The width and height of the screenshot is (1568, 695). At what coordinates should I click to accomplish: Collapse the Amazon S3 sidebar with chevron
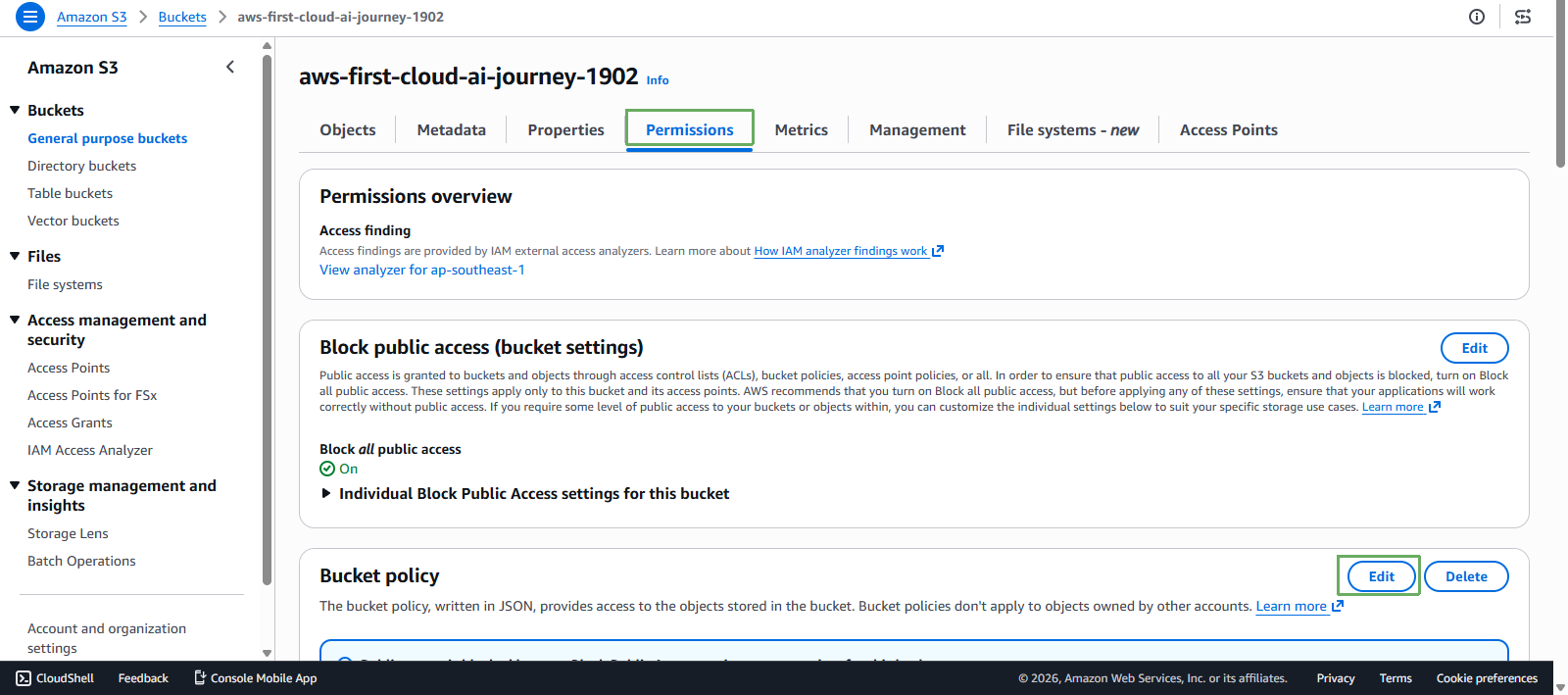230,67
